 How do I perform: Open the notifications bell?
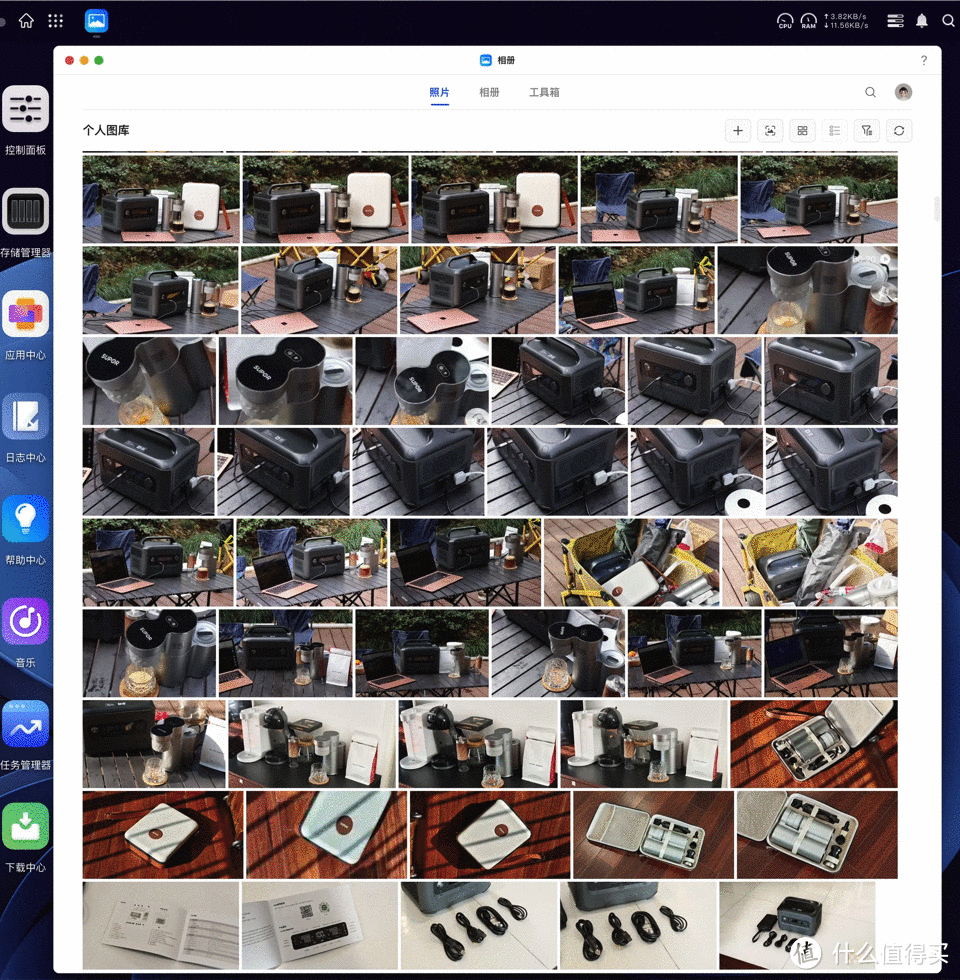pos(922,21)
